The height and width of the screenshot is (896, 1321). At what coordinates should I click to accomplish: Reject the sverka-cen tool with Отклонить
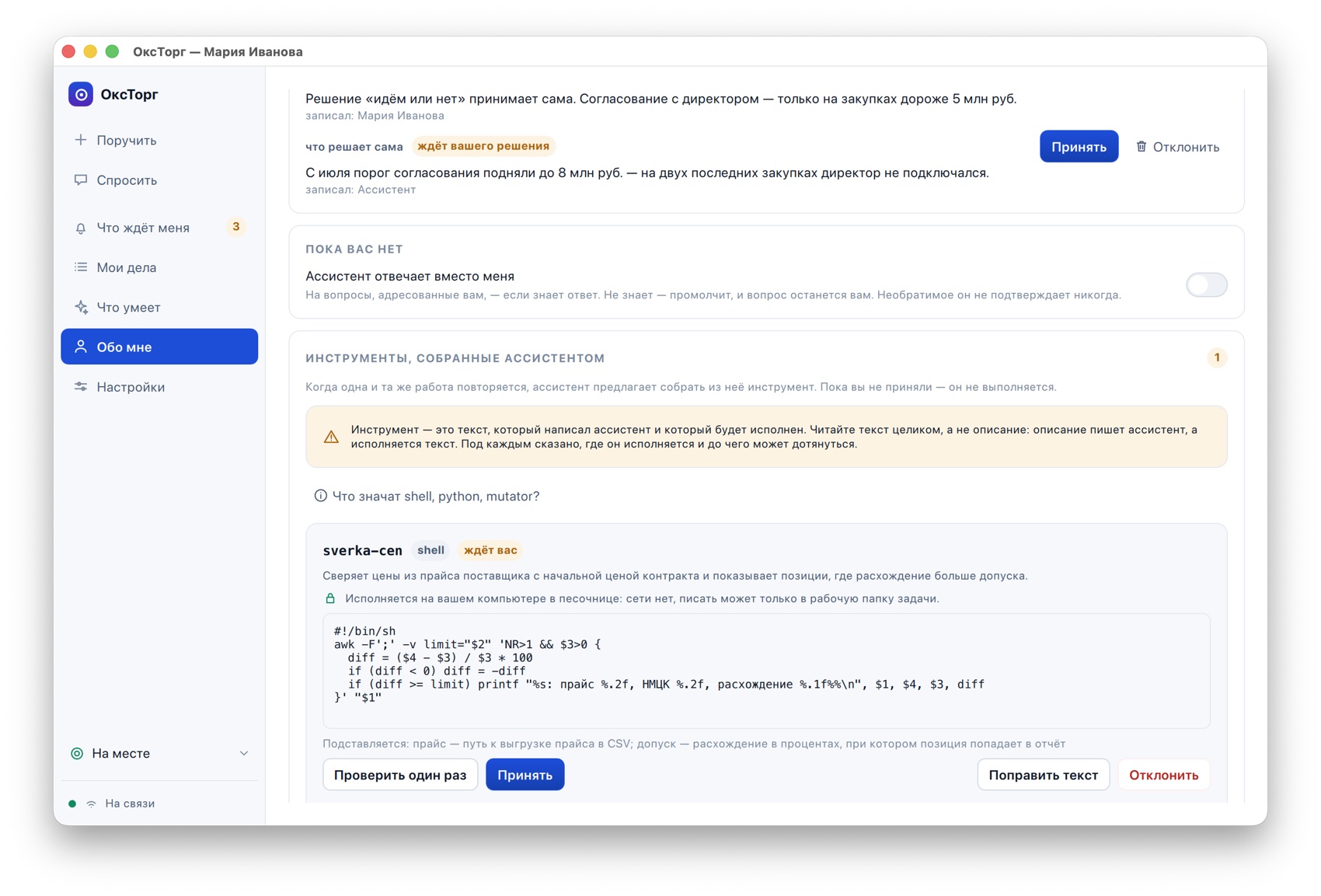click(x=1163, y=775)
